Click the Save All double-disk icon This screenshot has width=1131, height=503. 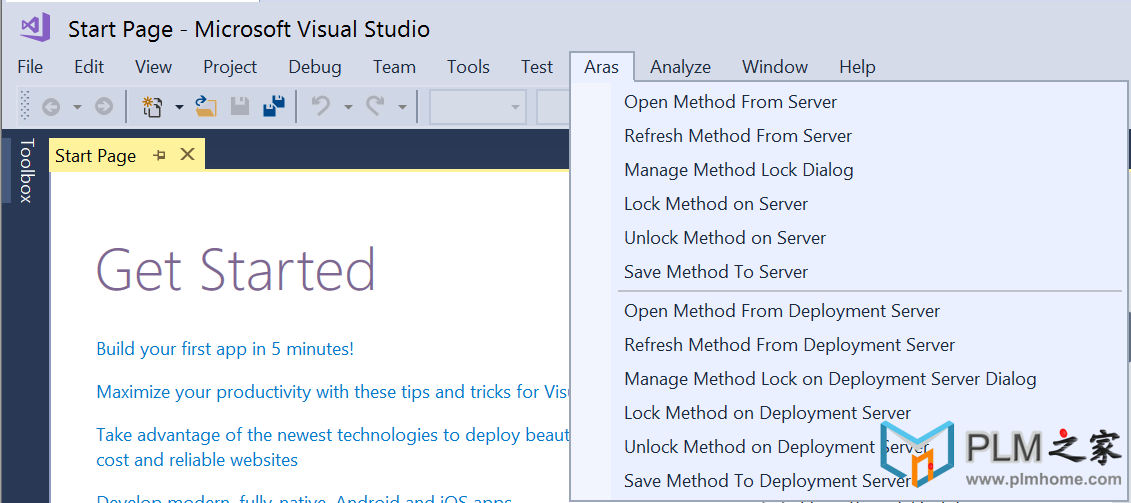point(274,106)
